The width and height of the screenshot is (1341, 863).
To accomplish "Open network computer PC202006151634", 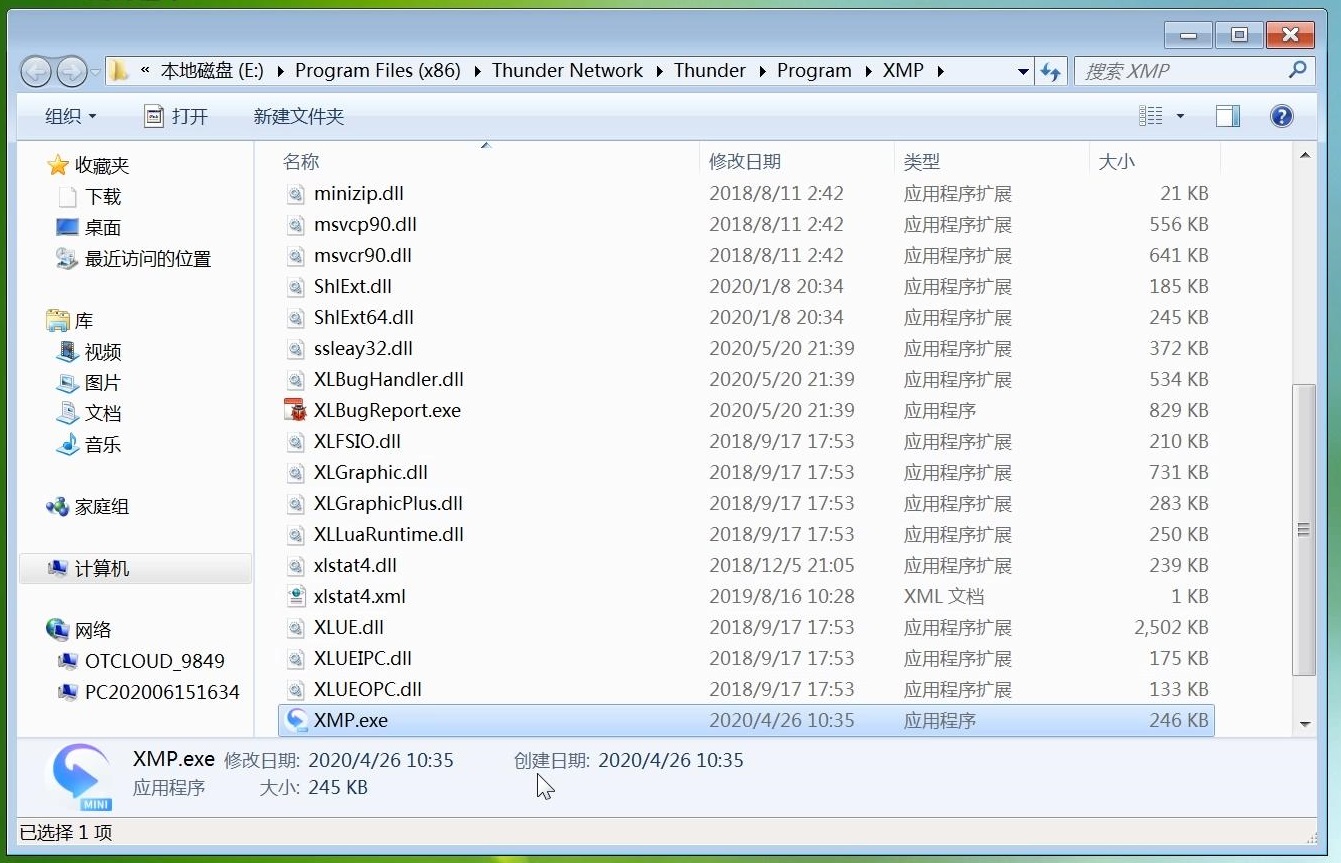I will 148,693.
